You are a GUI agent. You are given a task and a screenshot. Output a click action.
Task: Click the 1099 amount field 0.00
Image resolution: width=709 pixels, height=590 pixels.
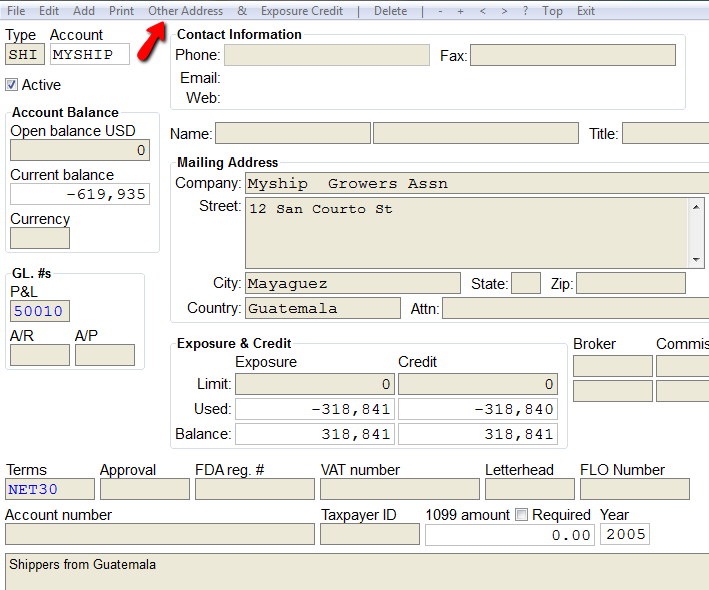(510, 534)
